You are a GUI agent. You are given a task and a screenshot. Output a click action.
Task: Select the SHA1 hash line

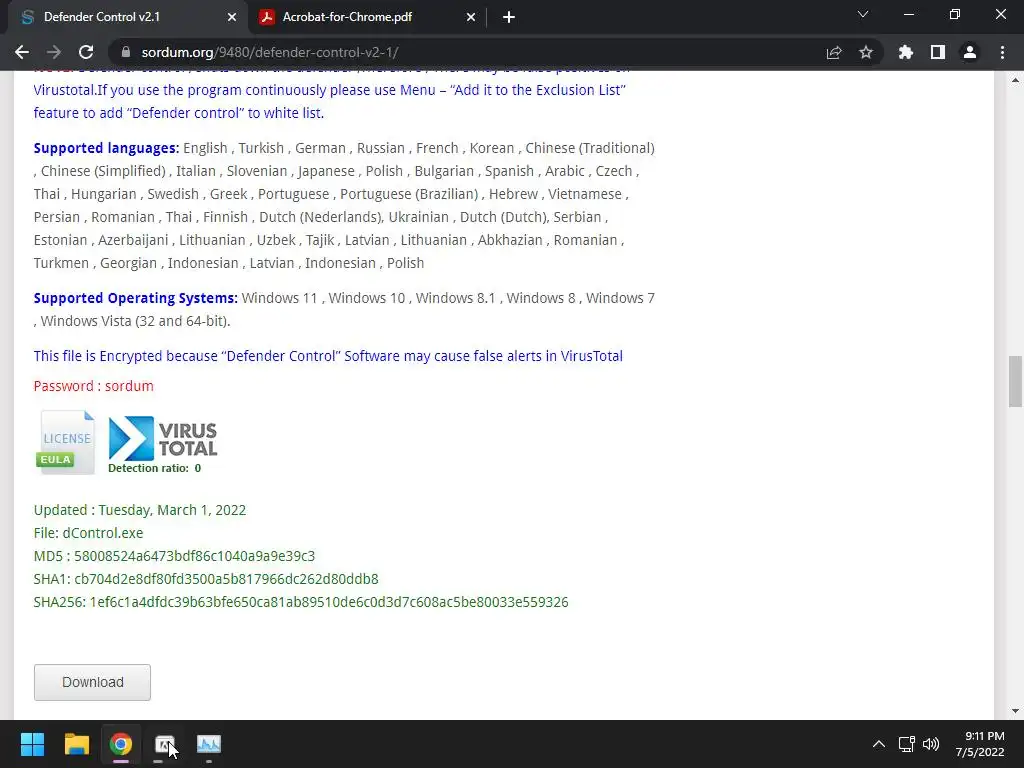point(206,579)
